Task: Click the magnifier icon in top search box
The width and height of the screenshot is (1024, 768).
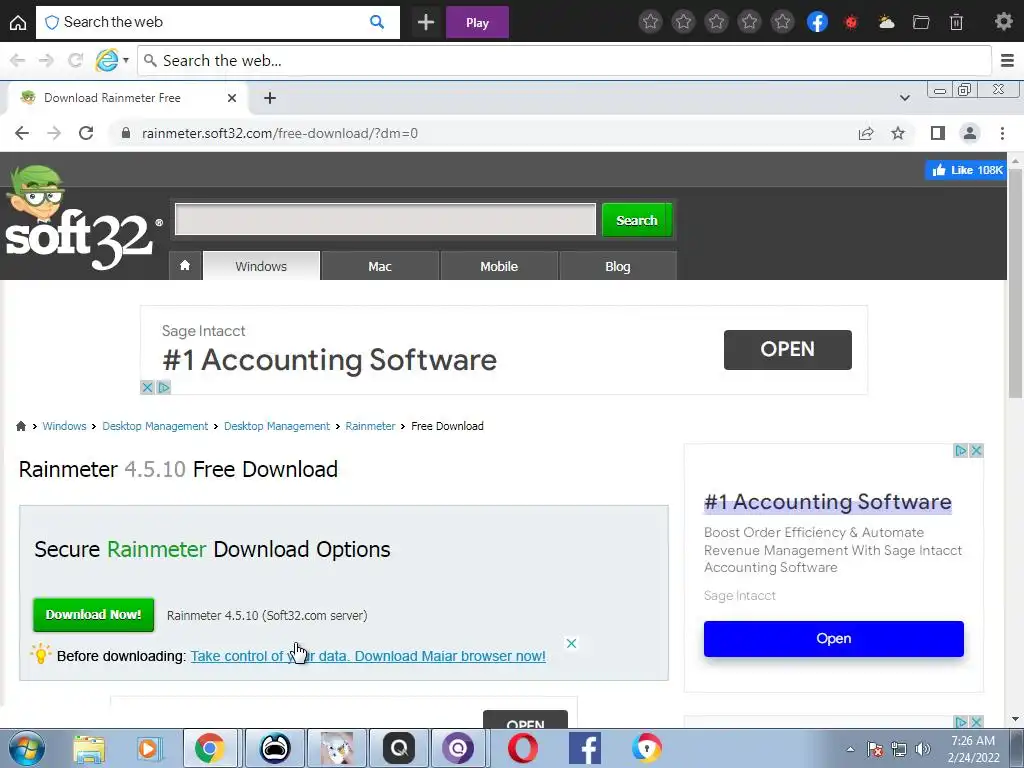Action: coord(377,22)
